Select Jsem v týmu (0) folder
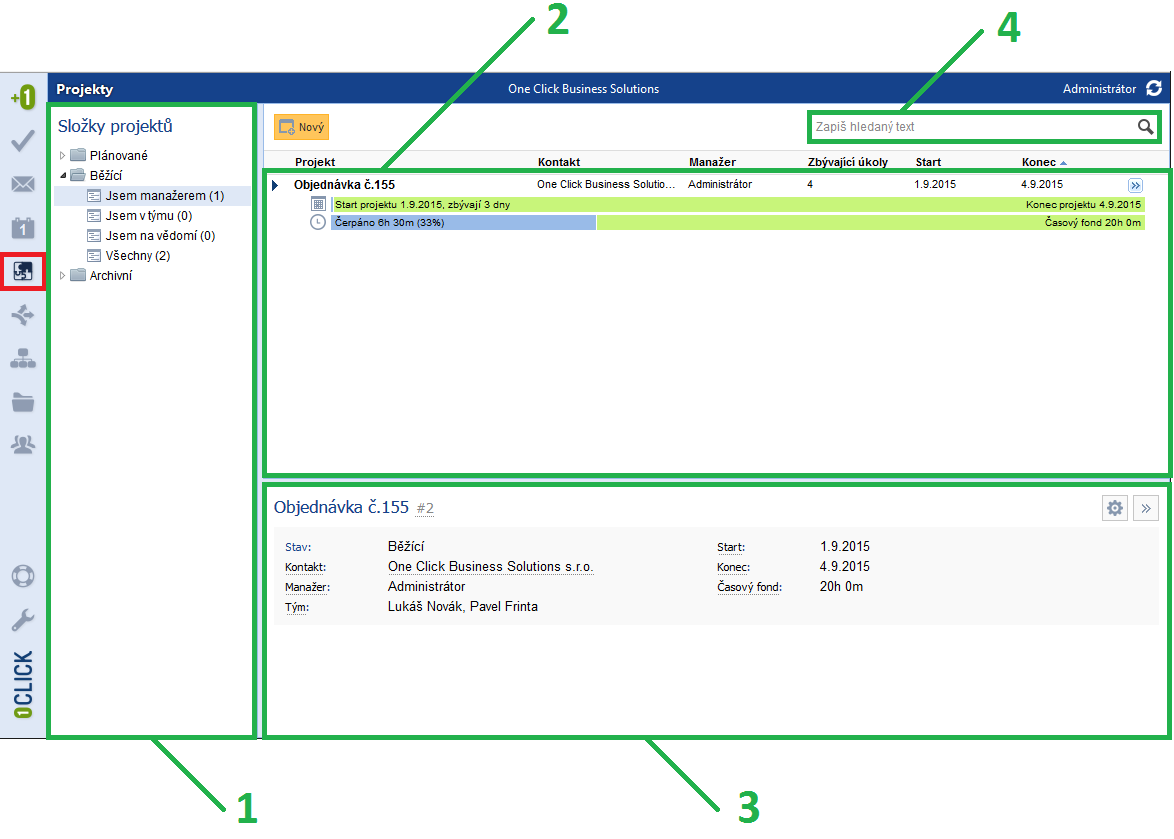The image size is (1174, 839). [148, 216]
